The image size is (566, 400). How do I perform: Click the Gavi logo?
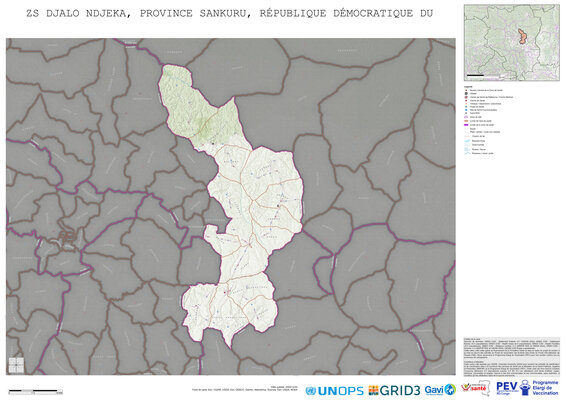[440, 390]
